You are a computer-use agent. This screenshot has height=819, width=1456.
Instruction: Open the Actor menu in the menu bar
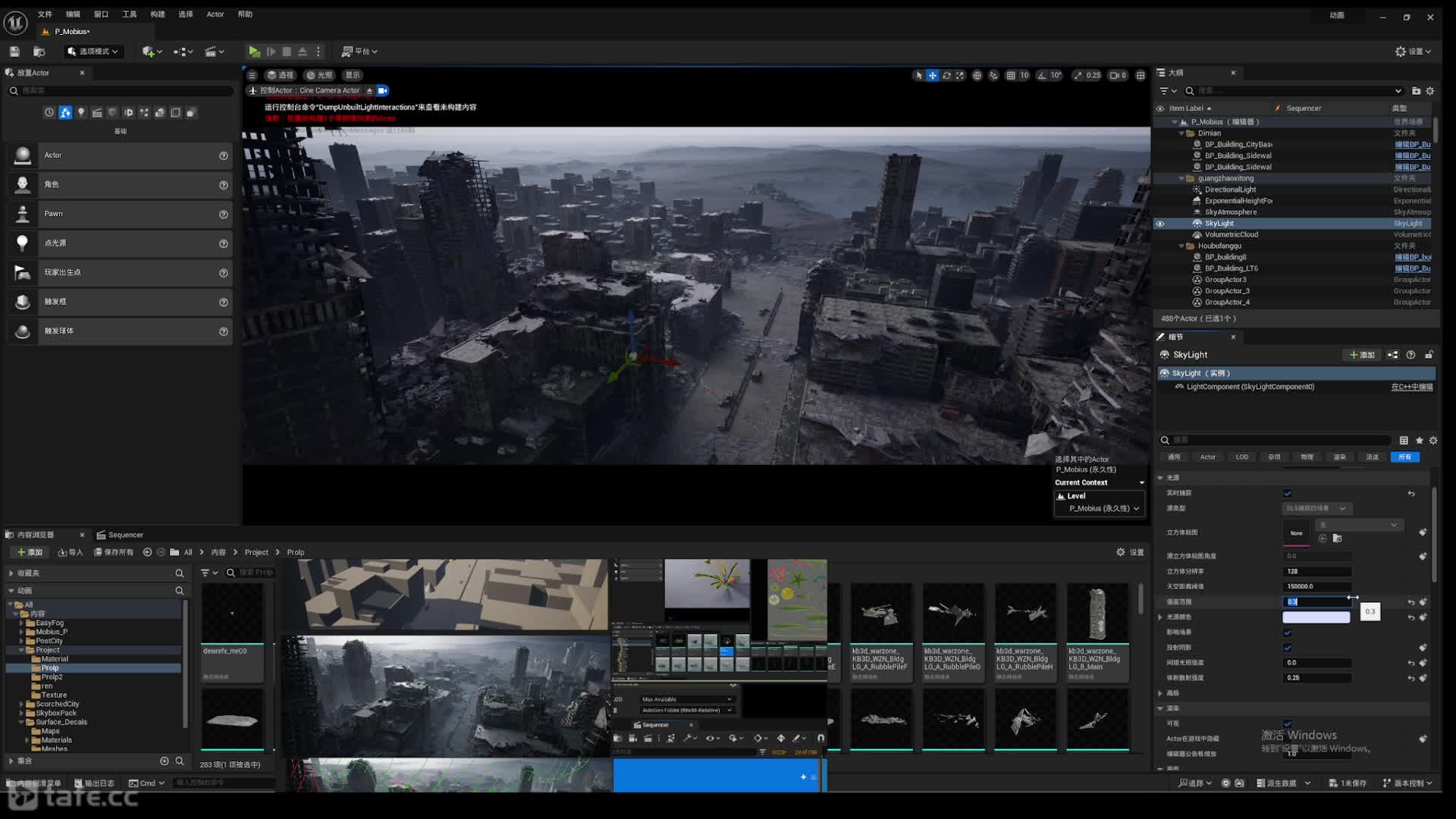point(215,14)
